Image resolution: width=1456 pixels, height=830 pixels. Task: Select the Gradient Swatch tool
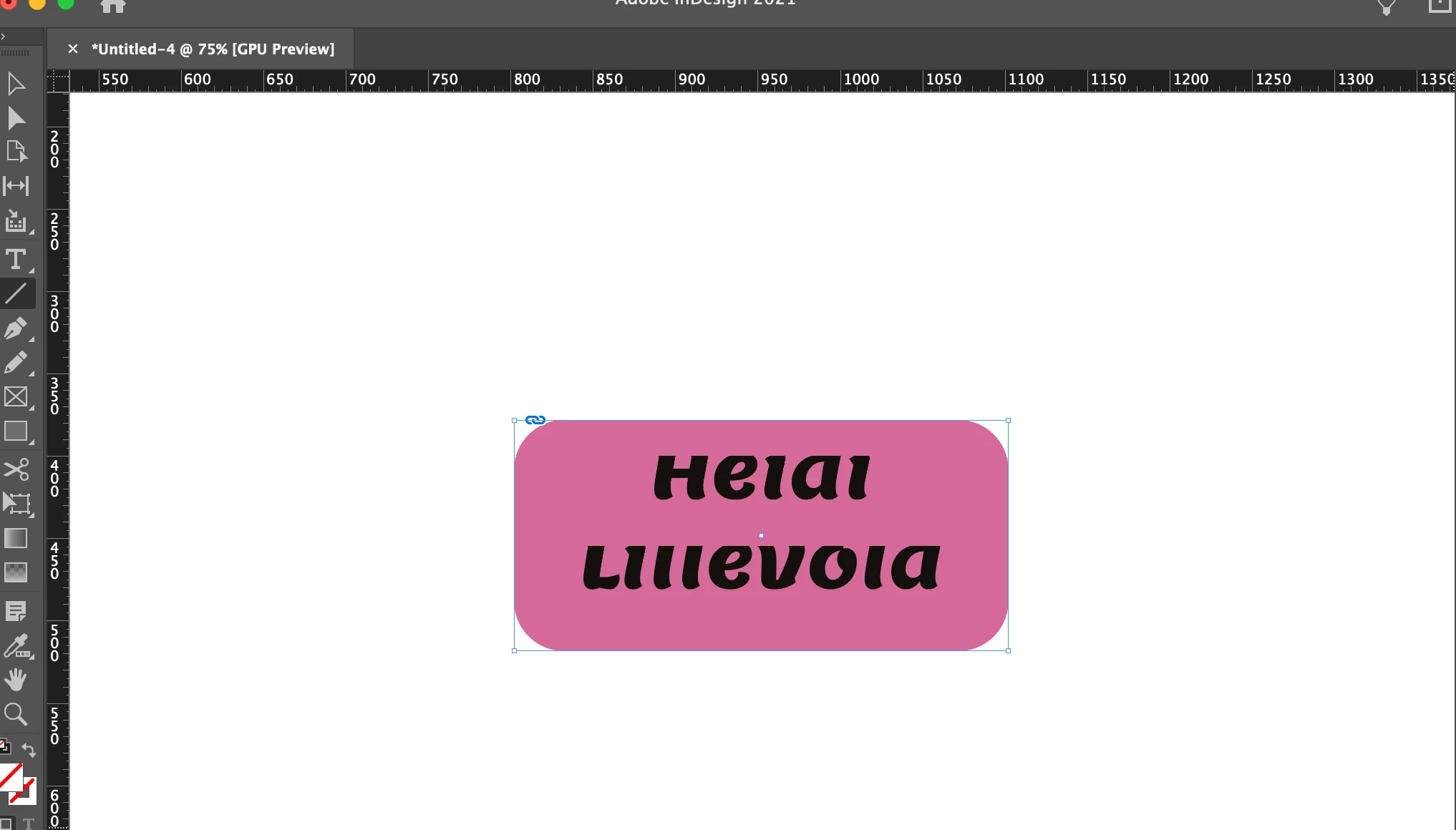16,538
